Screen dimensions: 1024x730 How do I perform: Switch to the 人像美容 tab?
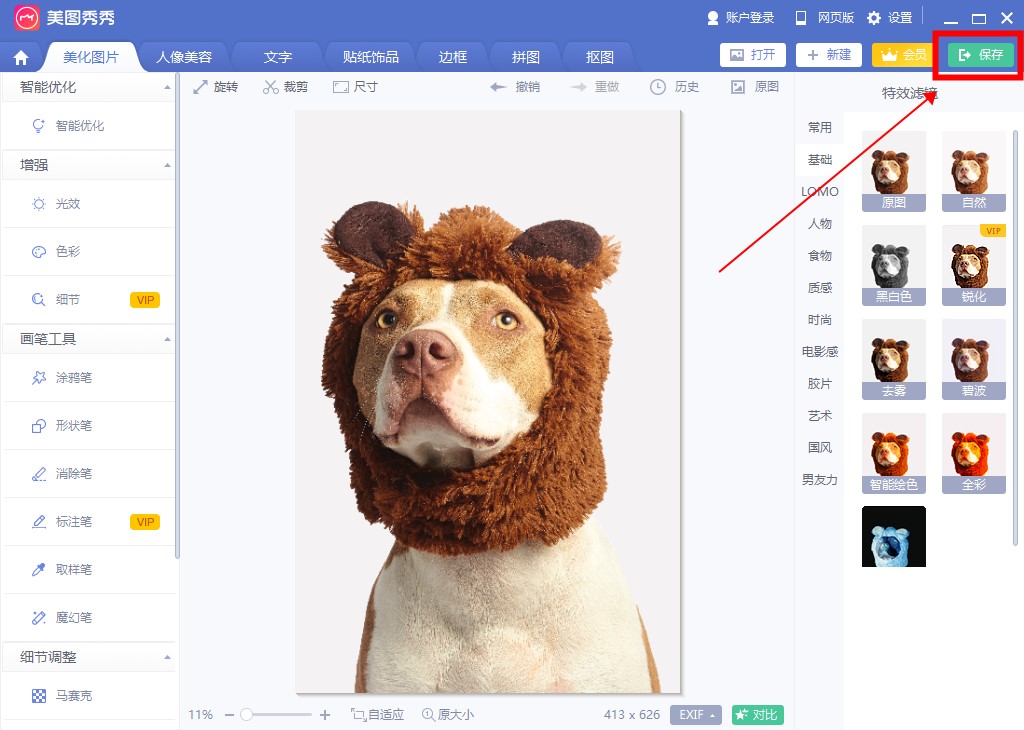click(x=184, y=57)
